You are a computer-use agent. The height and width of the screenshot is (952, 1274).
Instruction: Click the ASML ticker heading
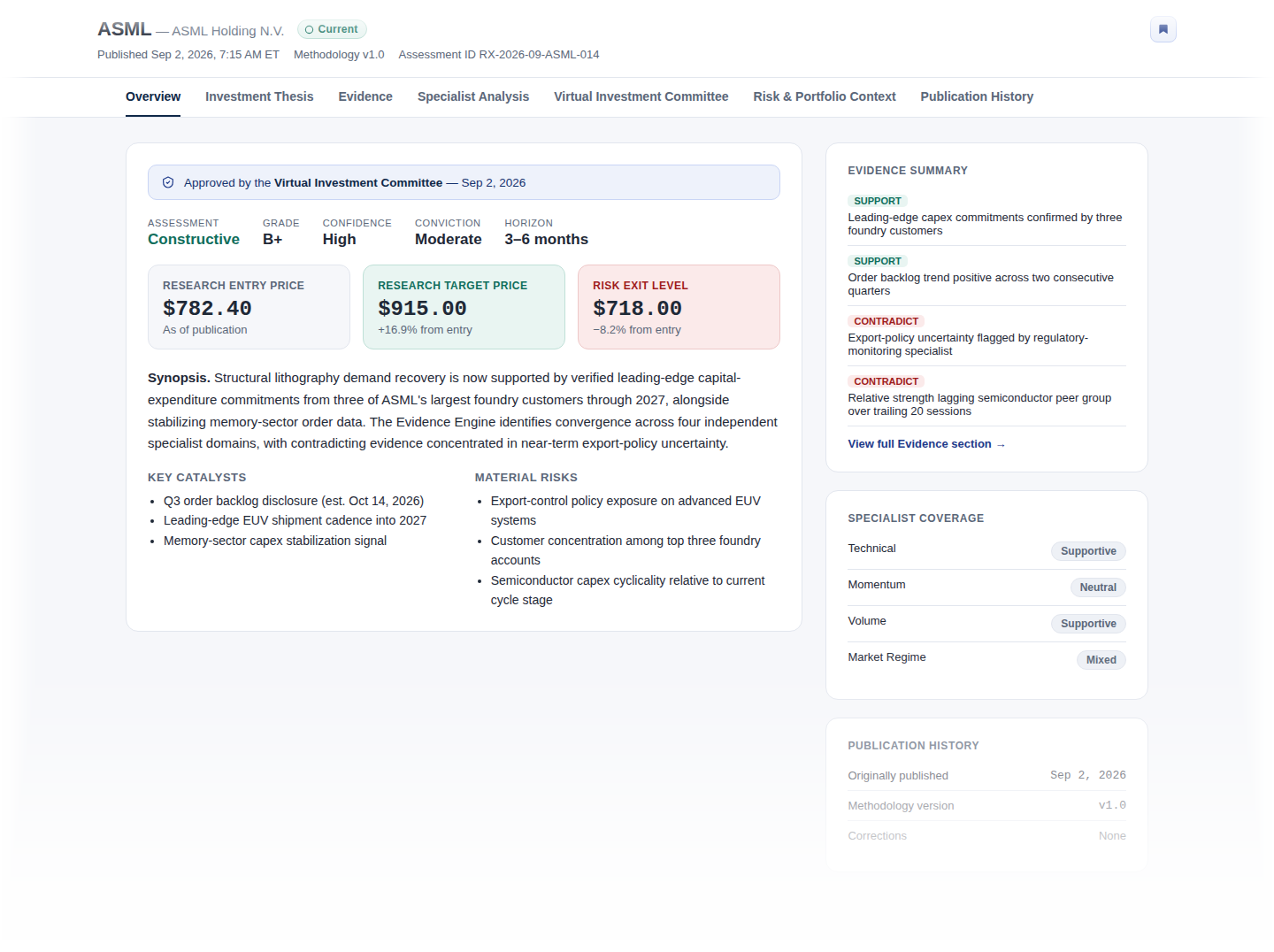[x=125, y=29]
